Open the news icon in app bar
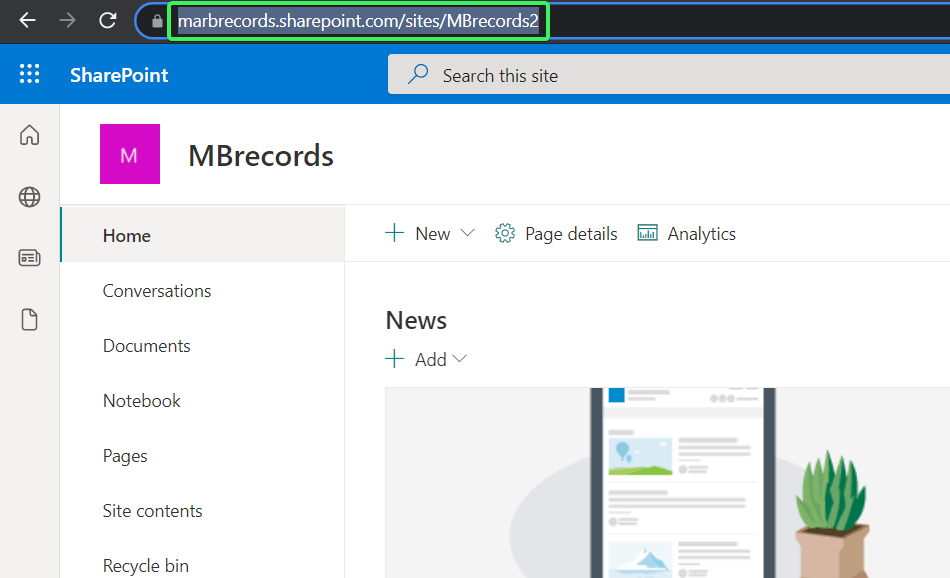This screenshot has height=578, width=950. point(29,258)
